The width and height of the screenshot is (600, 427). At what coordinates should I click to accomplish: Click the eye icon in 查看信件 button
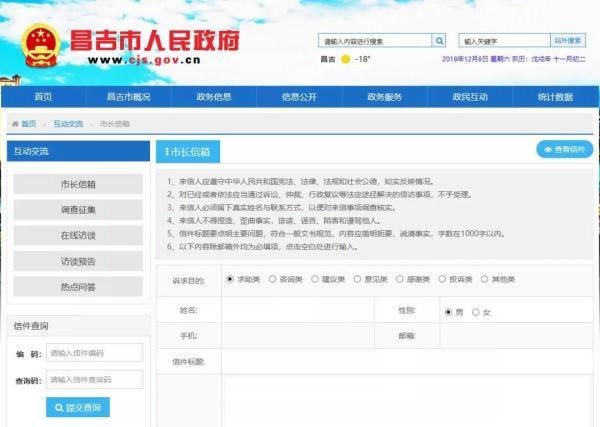[548, 150]
